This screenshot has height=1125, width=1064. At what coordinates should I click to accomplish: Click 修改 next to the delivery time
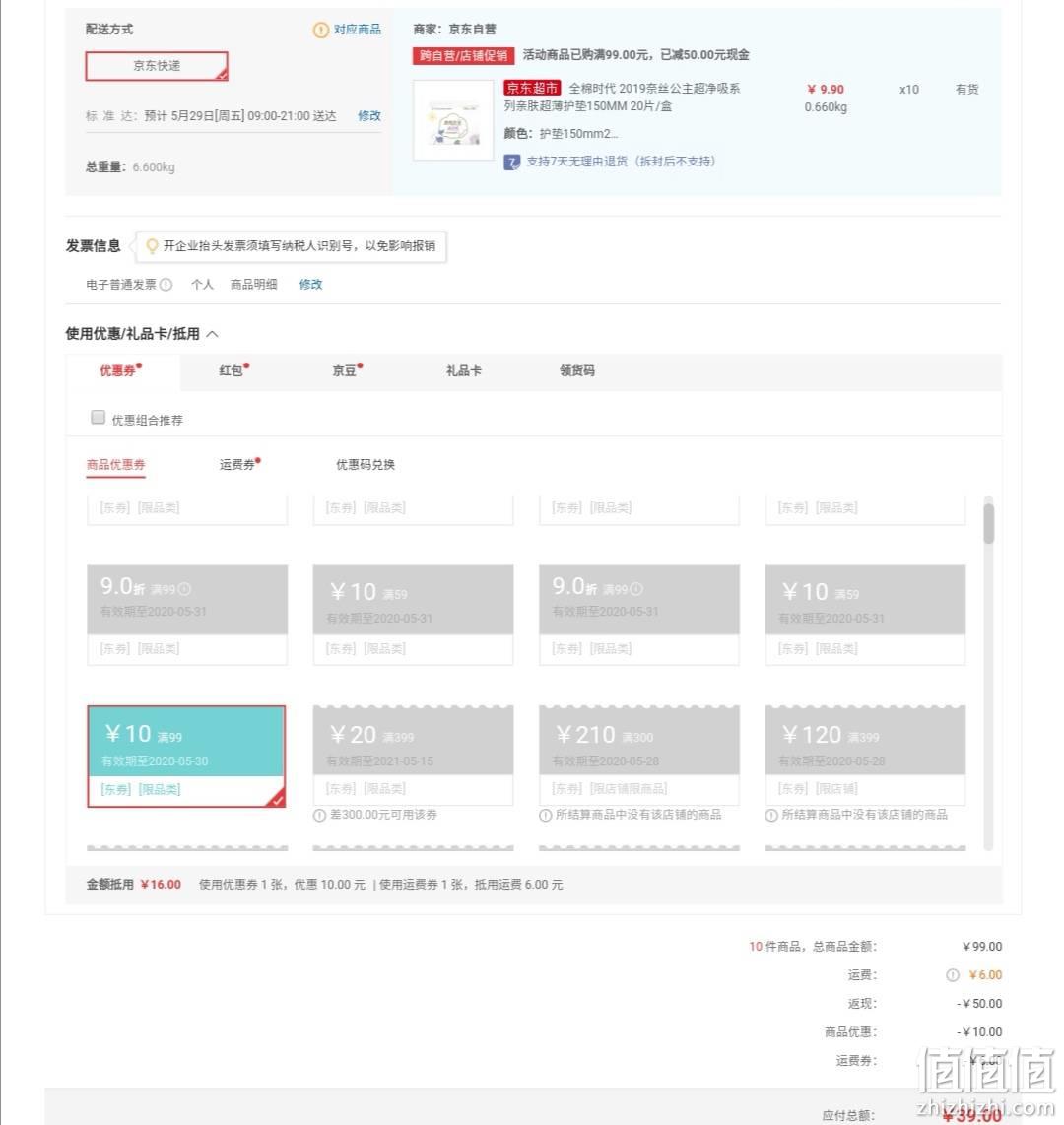coord(369,115)
